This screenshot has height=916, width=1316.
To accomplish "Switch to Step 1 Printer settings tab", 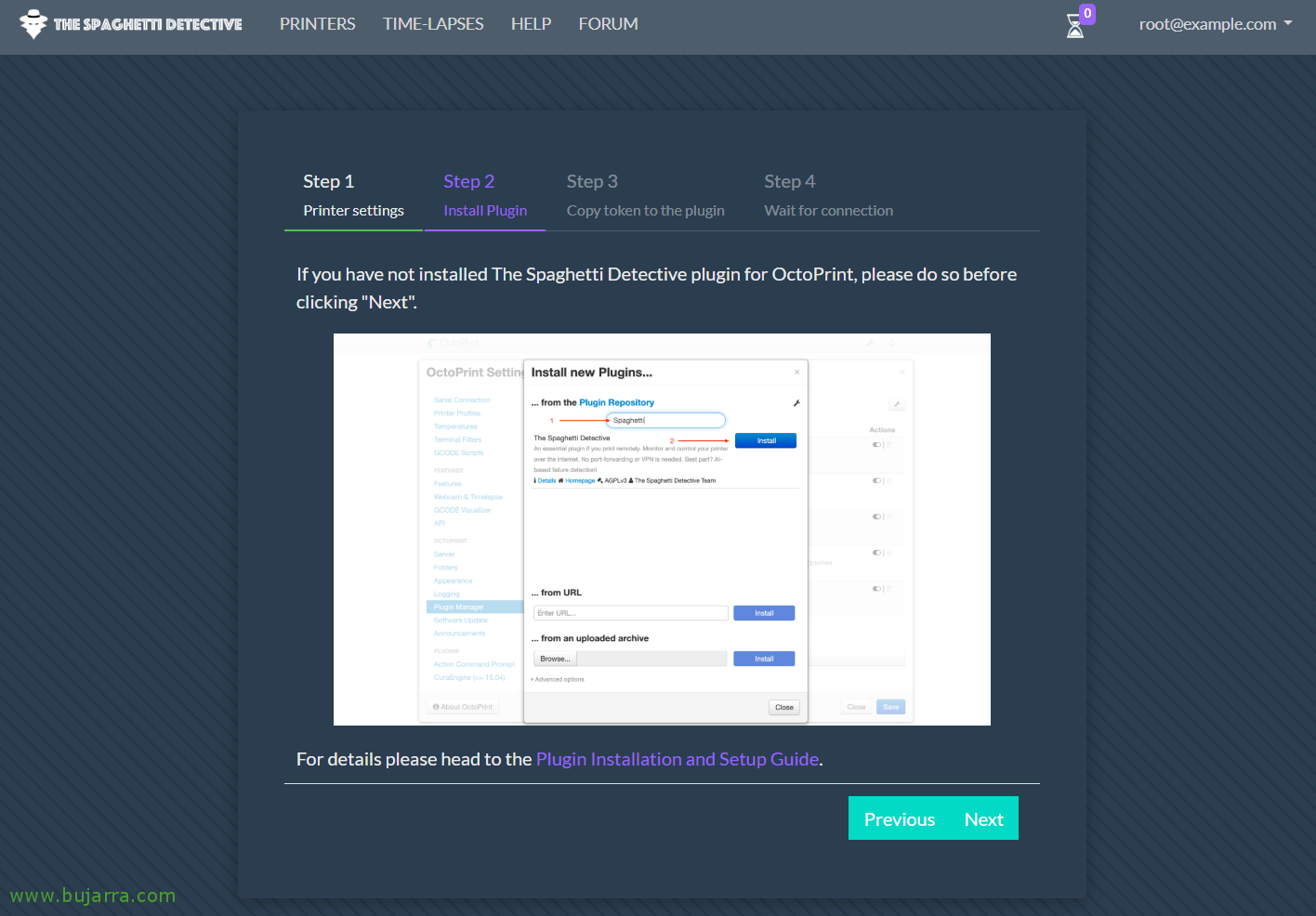I will click(353, 196).
